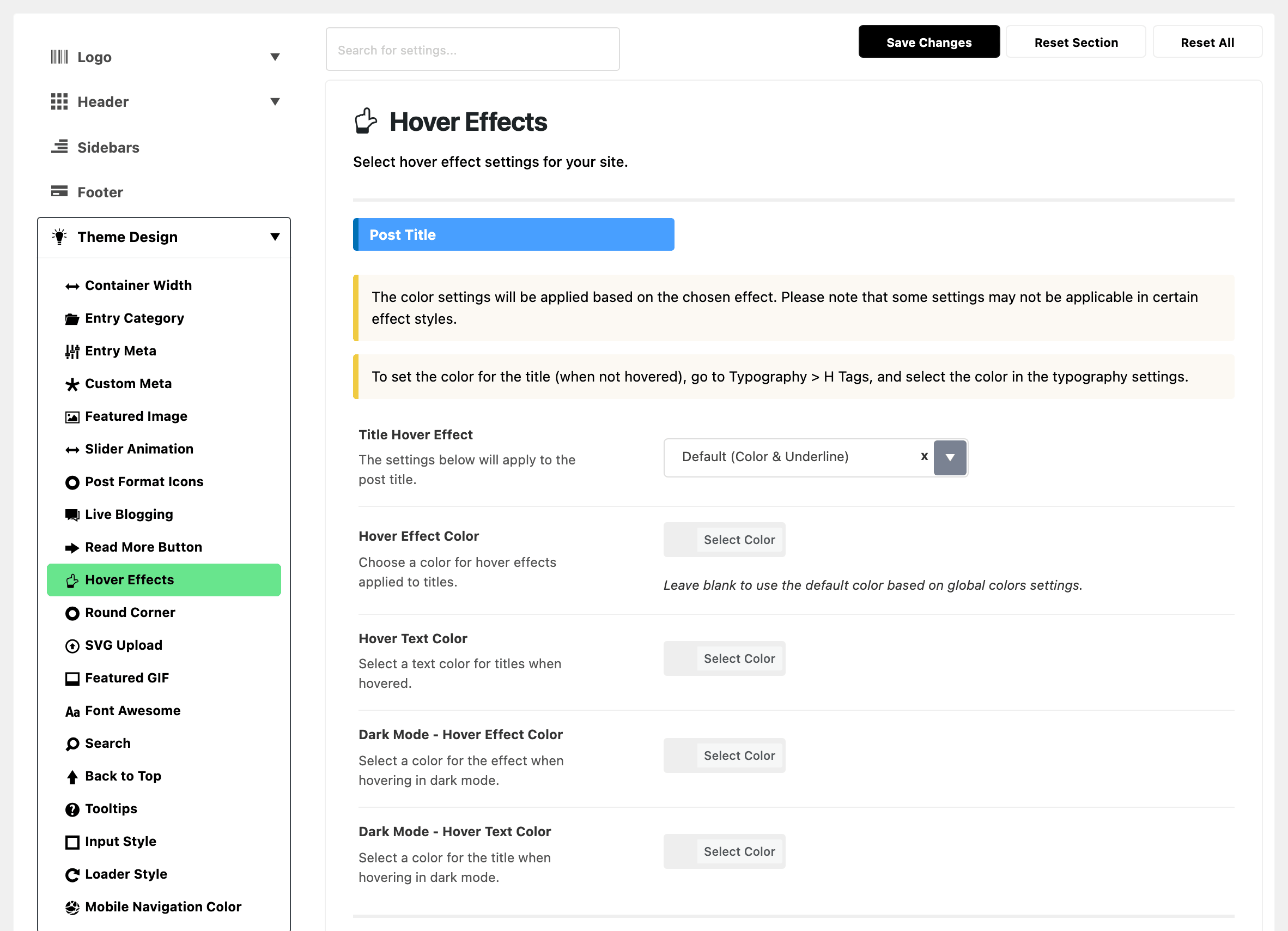Go to Post Format Icons settings

(x=163, y=482)
